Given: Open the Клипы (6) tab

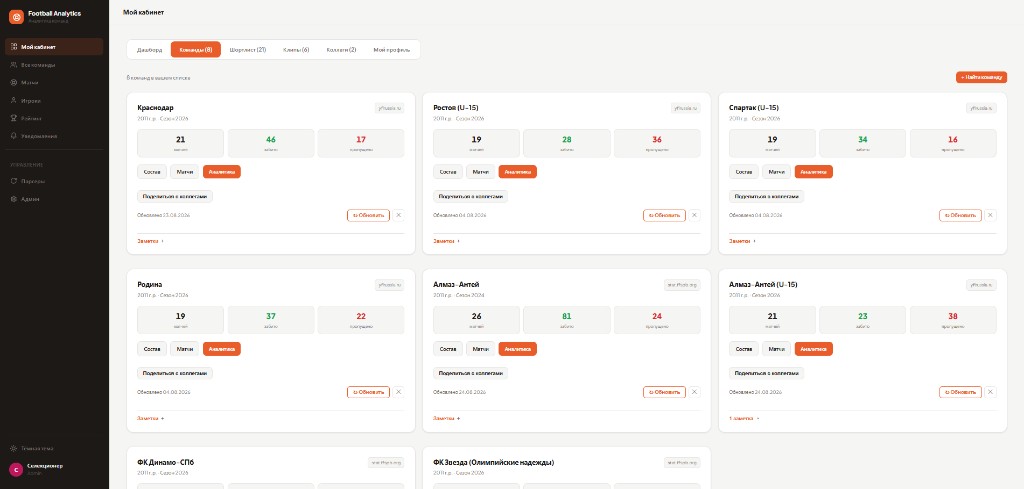Looking at the screenshot, I should (296, 50).
